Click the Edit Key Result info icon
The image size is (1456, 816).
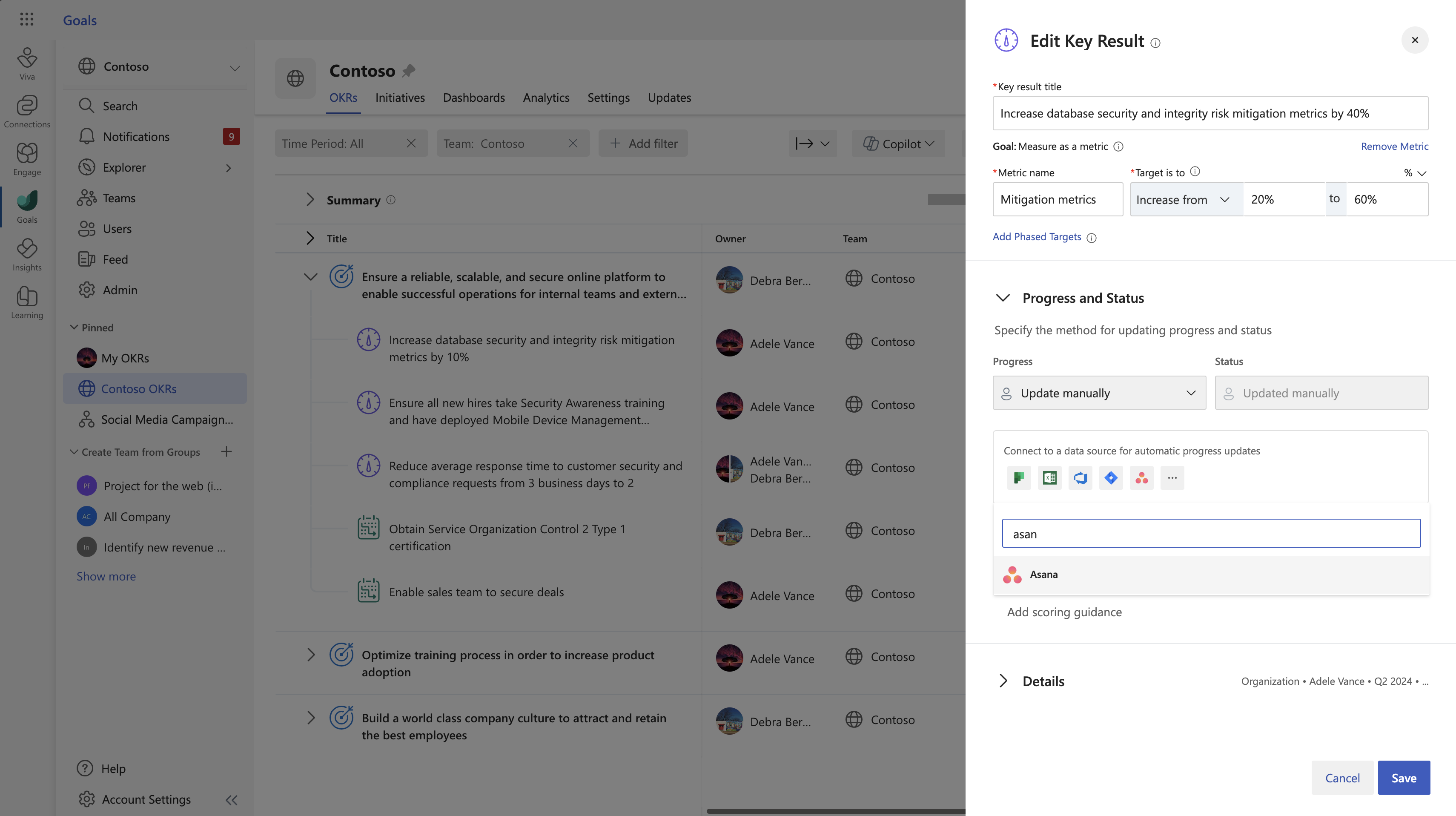[x=1155, y=43]
